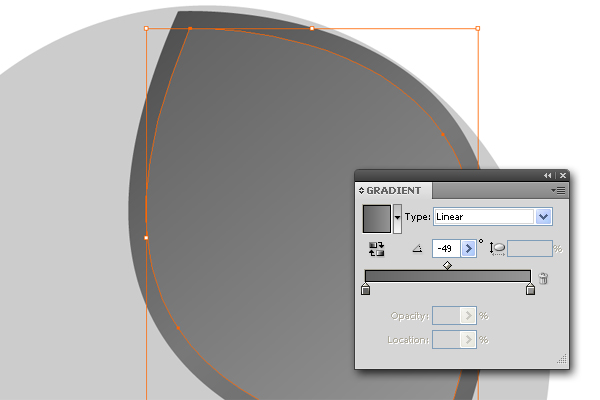Cycle the Gradient panel display via tab arrows

(361, 190)
